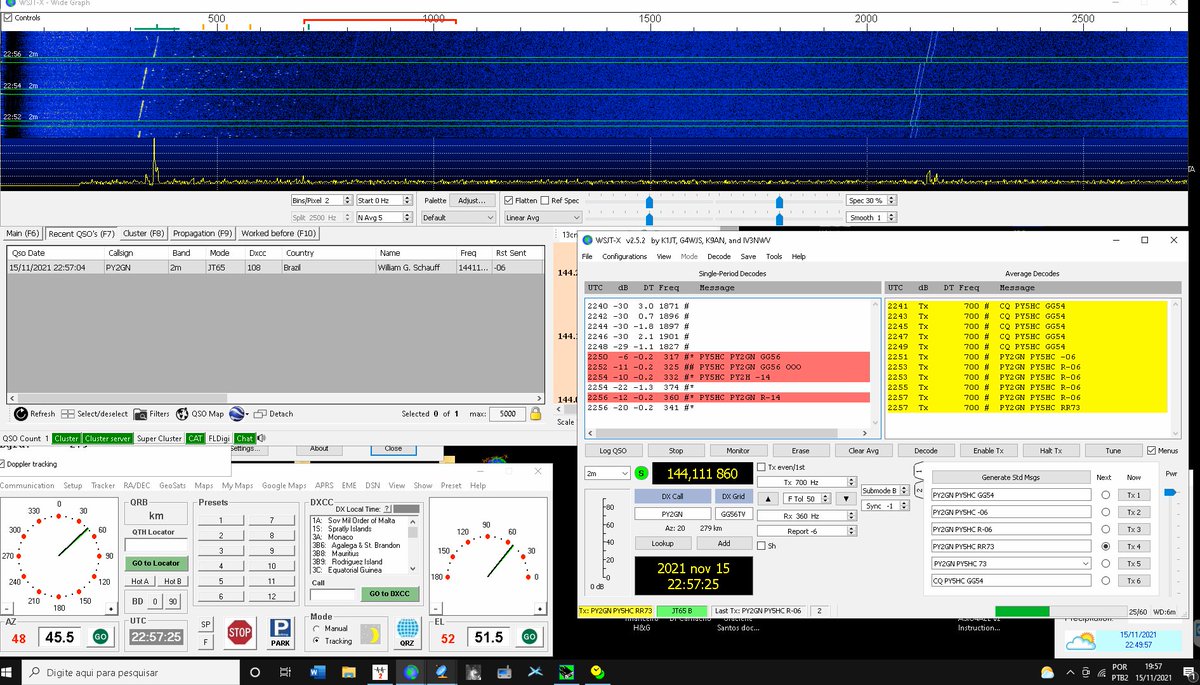Click the Cortana circle icon on taskbar
This screenshot has width=1200, height=685.
coord(255,671)
